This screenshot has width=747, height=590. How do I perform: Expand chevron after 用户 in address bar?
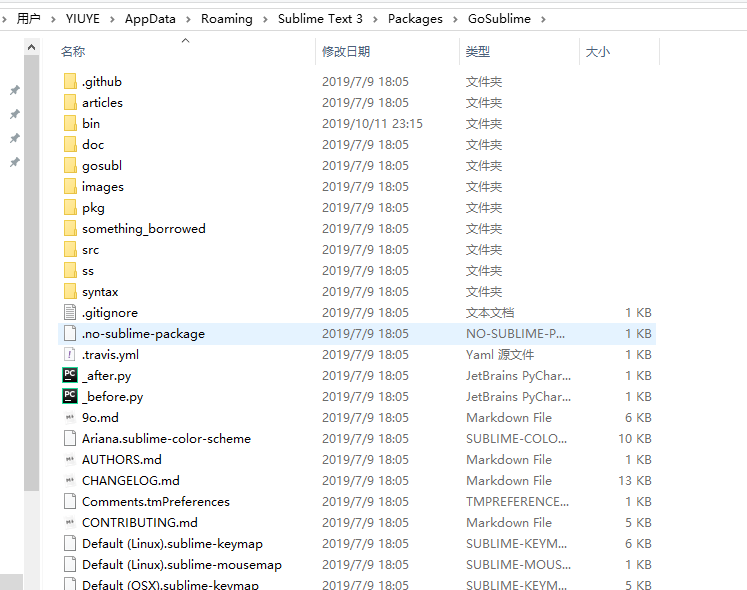pos(53,19)
